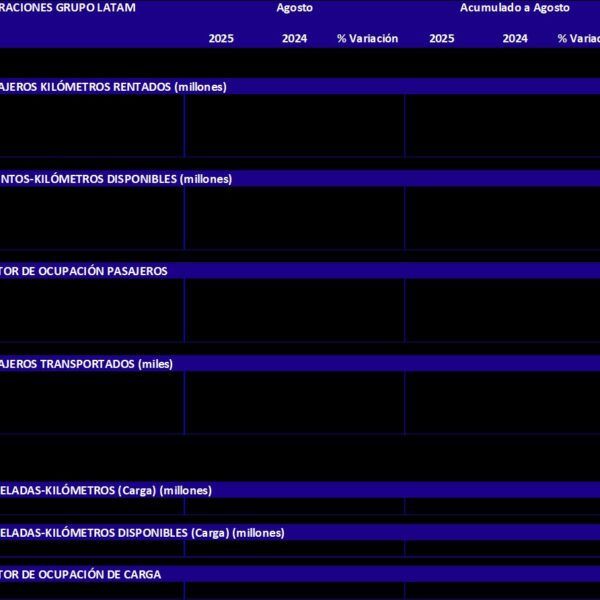Select the KILÓMETROS RENTADOS (millones) section row

click(x=113, y=87)
